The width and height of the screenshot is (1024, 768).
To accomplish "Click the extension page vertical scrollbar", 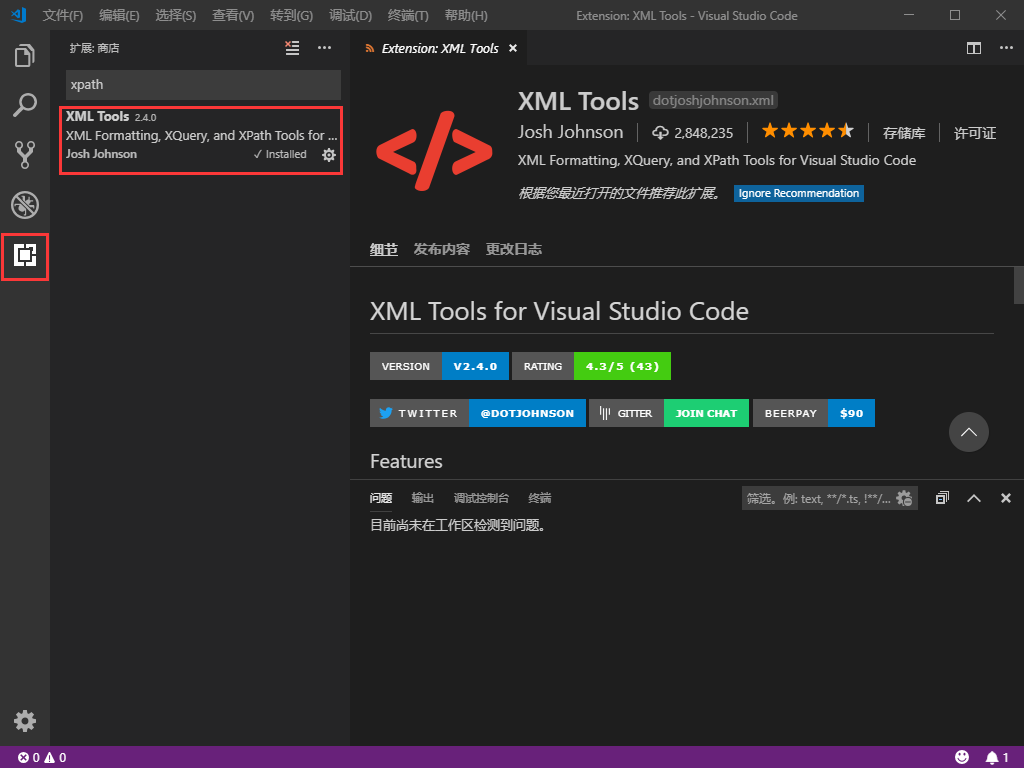I will point(1019,285).
